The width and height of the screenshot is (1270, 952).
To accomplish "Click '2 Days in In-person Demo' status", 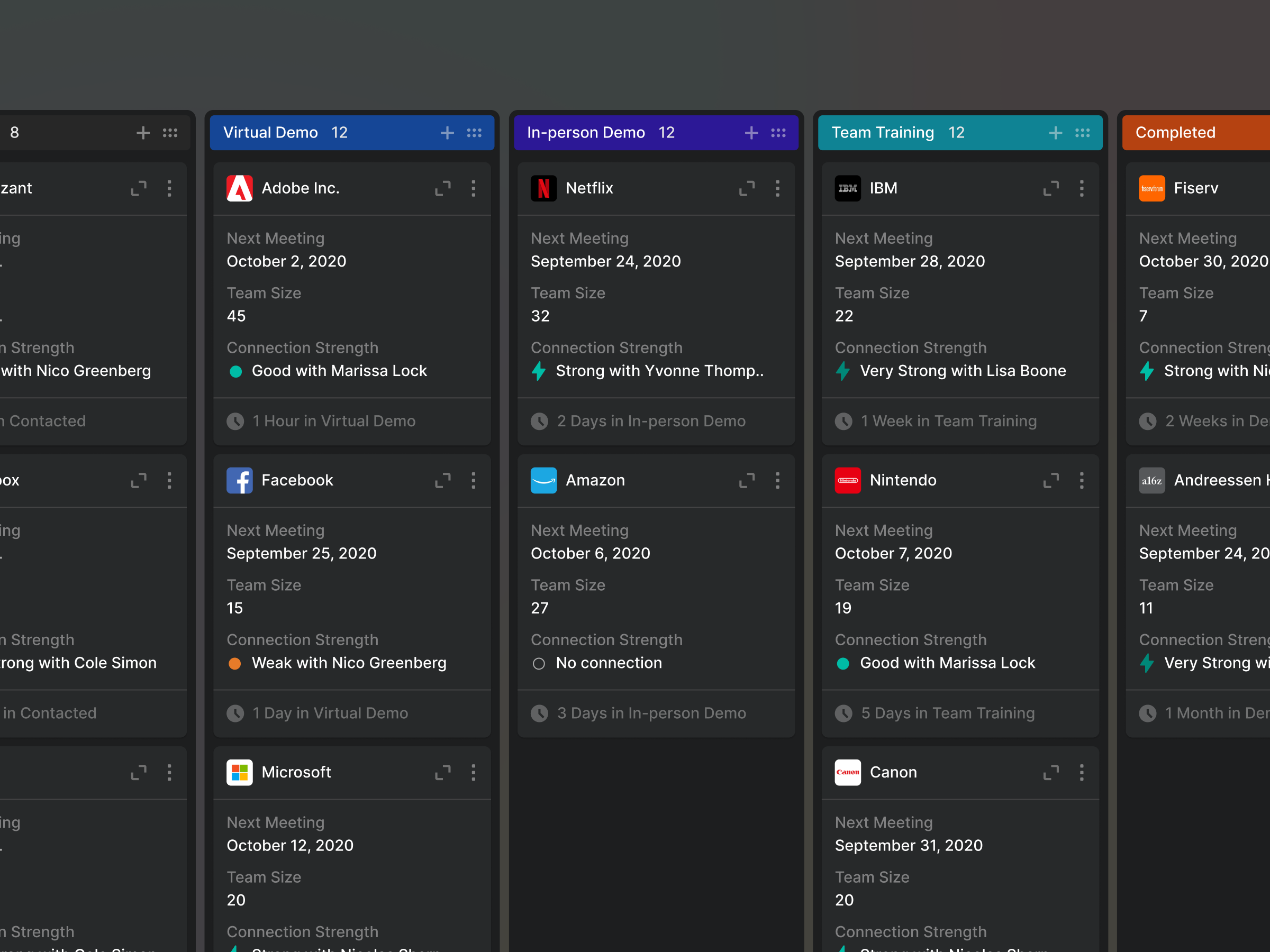I will [651, 421].
